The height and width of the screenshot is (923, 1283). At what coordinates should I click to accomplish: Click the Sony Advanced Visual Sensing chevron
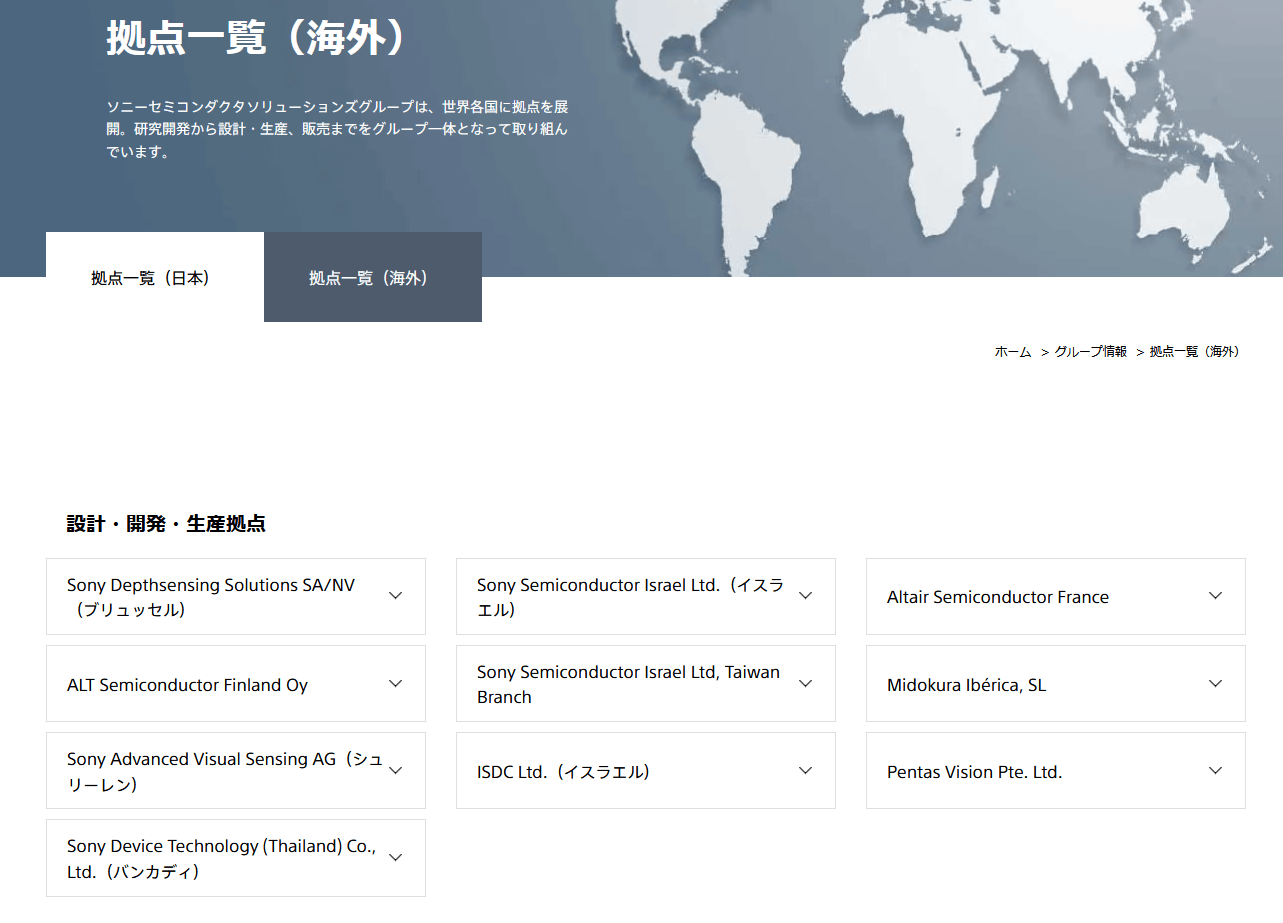coord(395,771)
